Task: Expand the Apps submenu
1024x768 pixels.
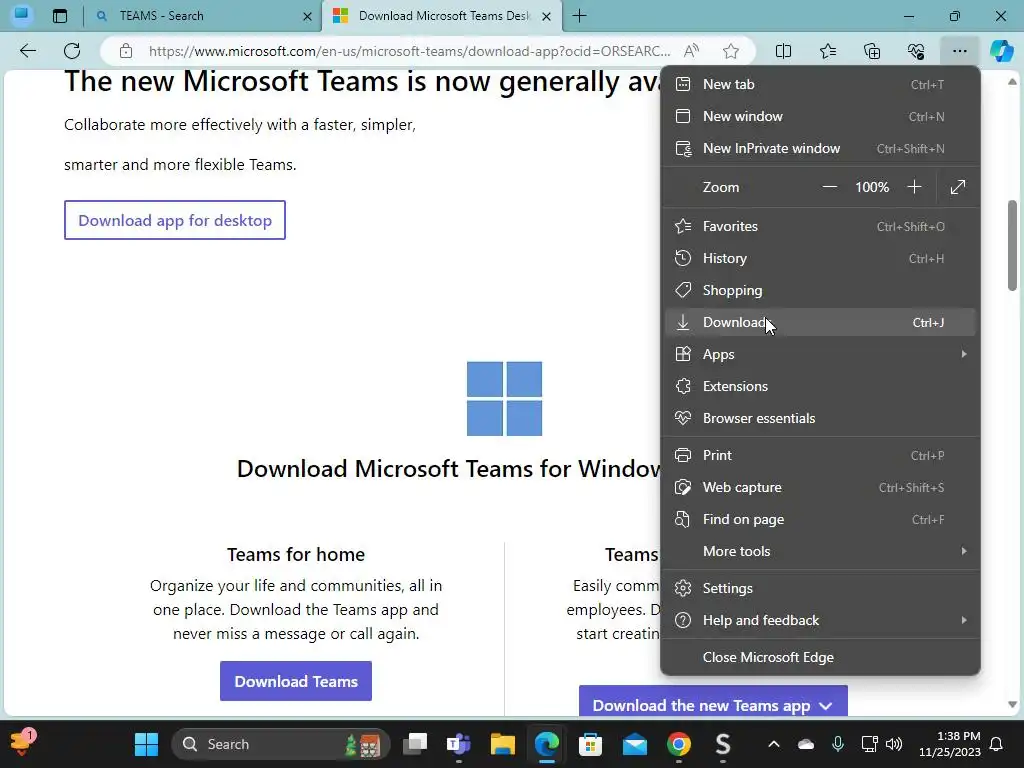Action: [820, 354]
